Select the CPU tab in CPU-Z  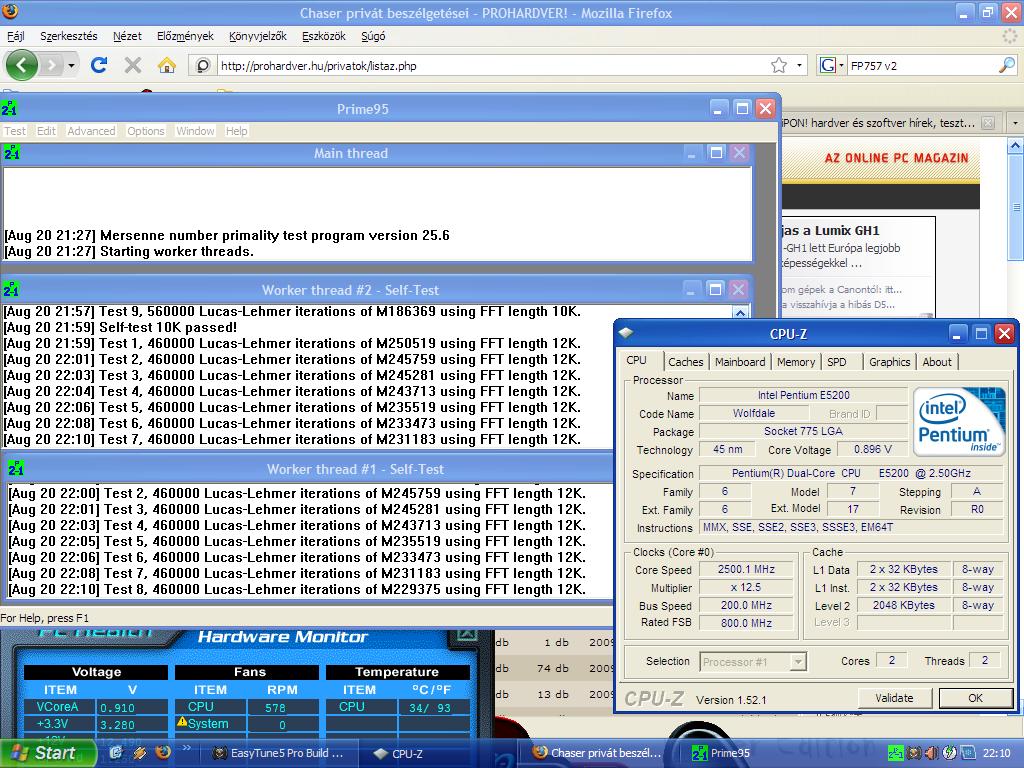pos(636,360)
